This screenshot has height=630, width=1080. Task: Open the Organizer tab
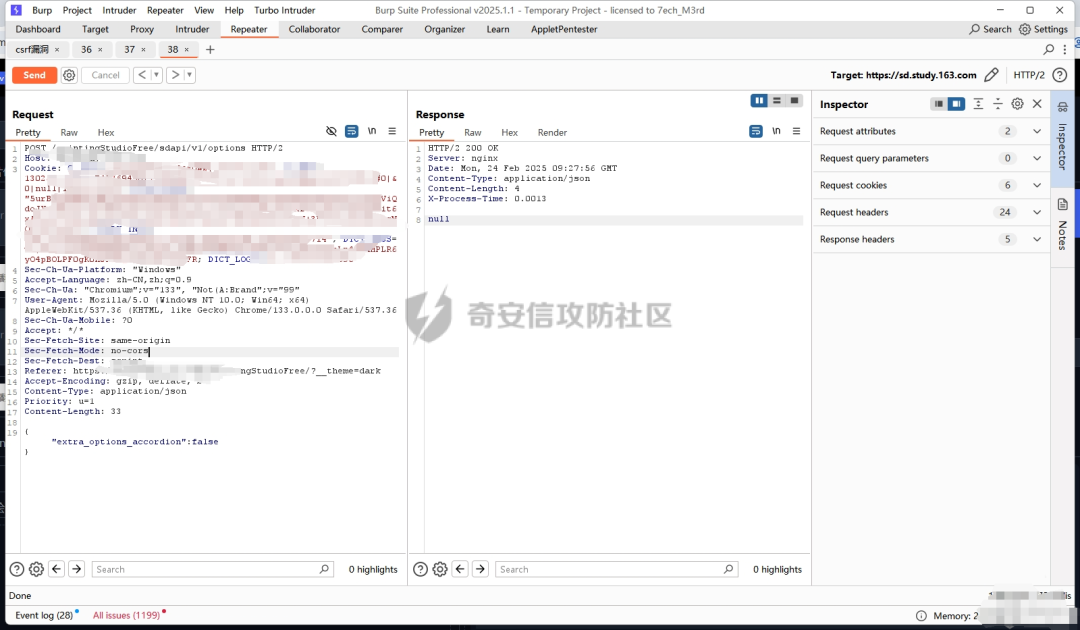444,29
